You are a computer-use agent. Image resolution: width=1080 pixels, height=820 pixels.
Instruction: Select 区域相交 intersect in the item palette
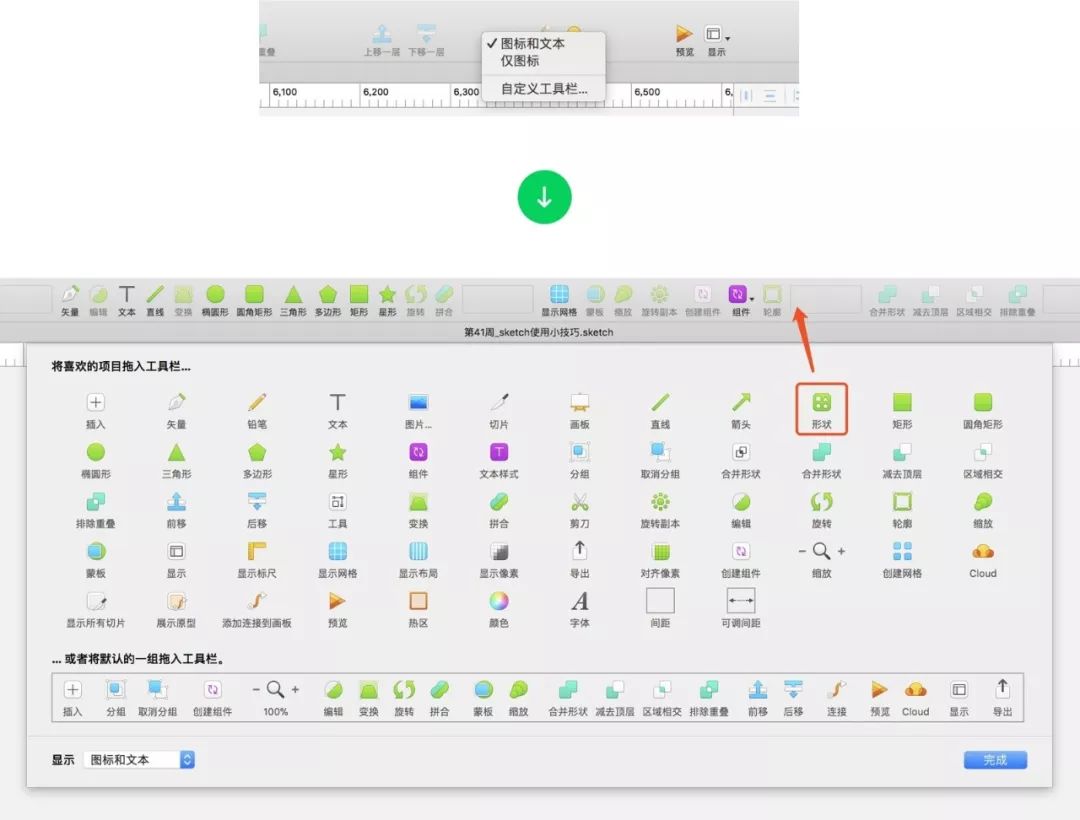coord(982,461)
